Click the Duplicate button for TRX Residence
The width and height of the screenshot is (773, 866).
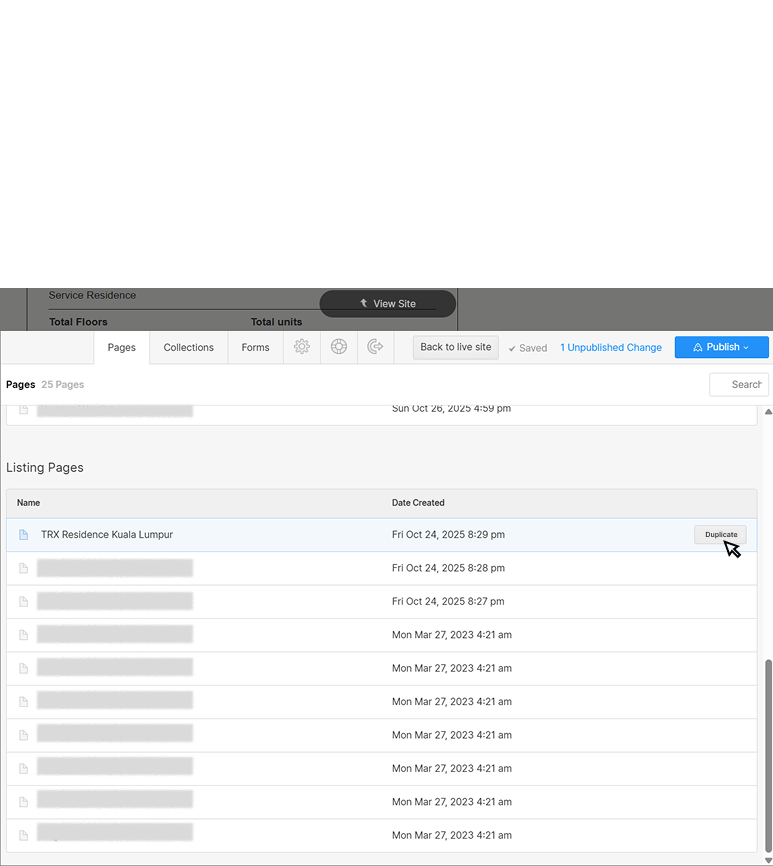pos(721,535)
